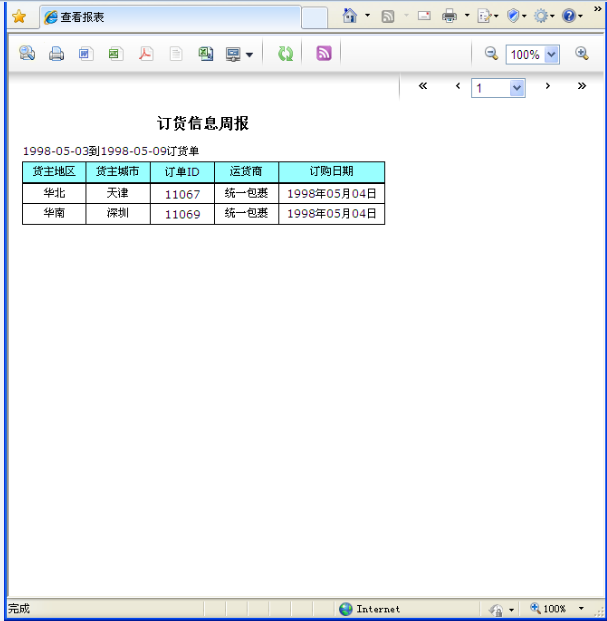
Task: Click the 华北 region cell
Action: click(54, 193)
